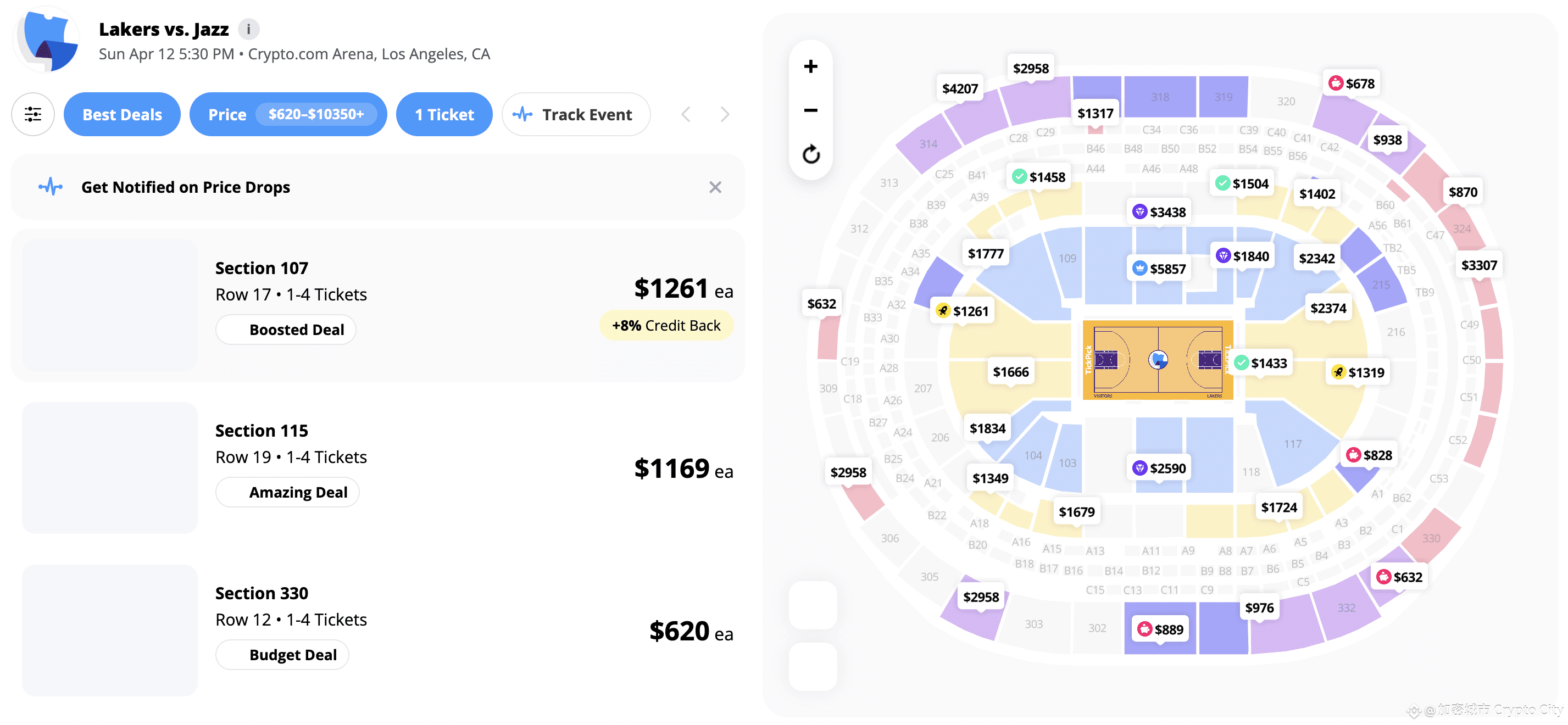The width and height of the screenshot is (1568, 725).
Task: Toggle the Best Deals filter
Action: coord(122,114)
